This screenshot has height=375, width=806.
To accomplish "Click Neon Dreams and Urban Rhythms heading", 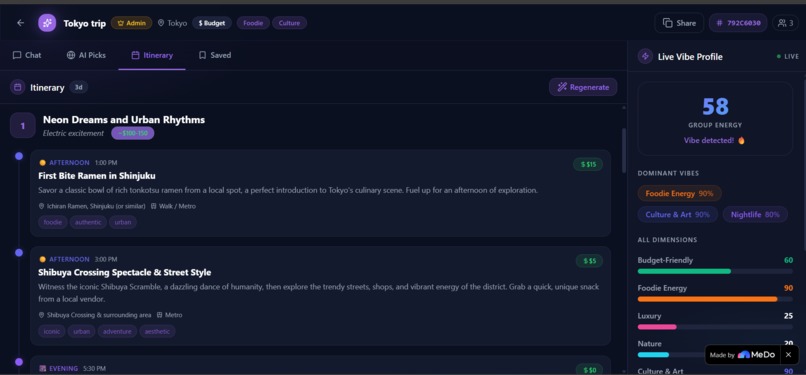I will click(124, 120).
